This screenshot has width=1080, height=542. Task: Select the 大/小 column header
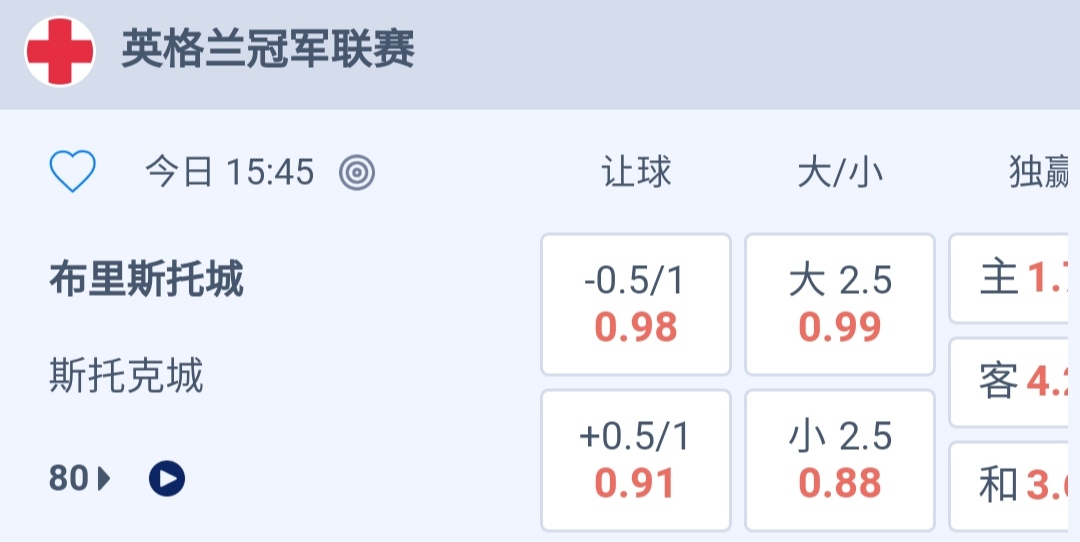840,173
